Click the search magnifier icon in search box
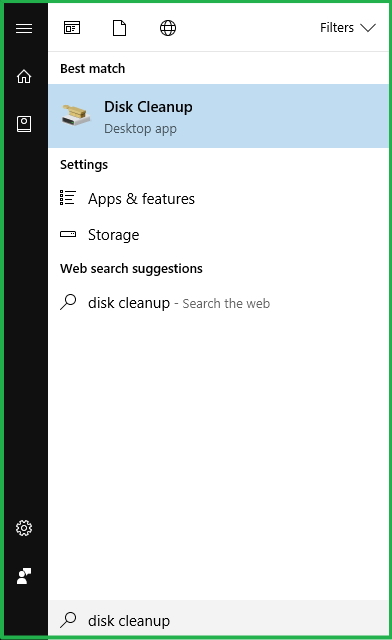392x640 pixels. pyautogui.click(x=68, y=620)
